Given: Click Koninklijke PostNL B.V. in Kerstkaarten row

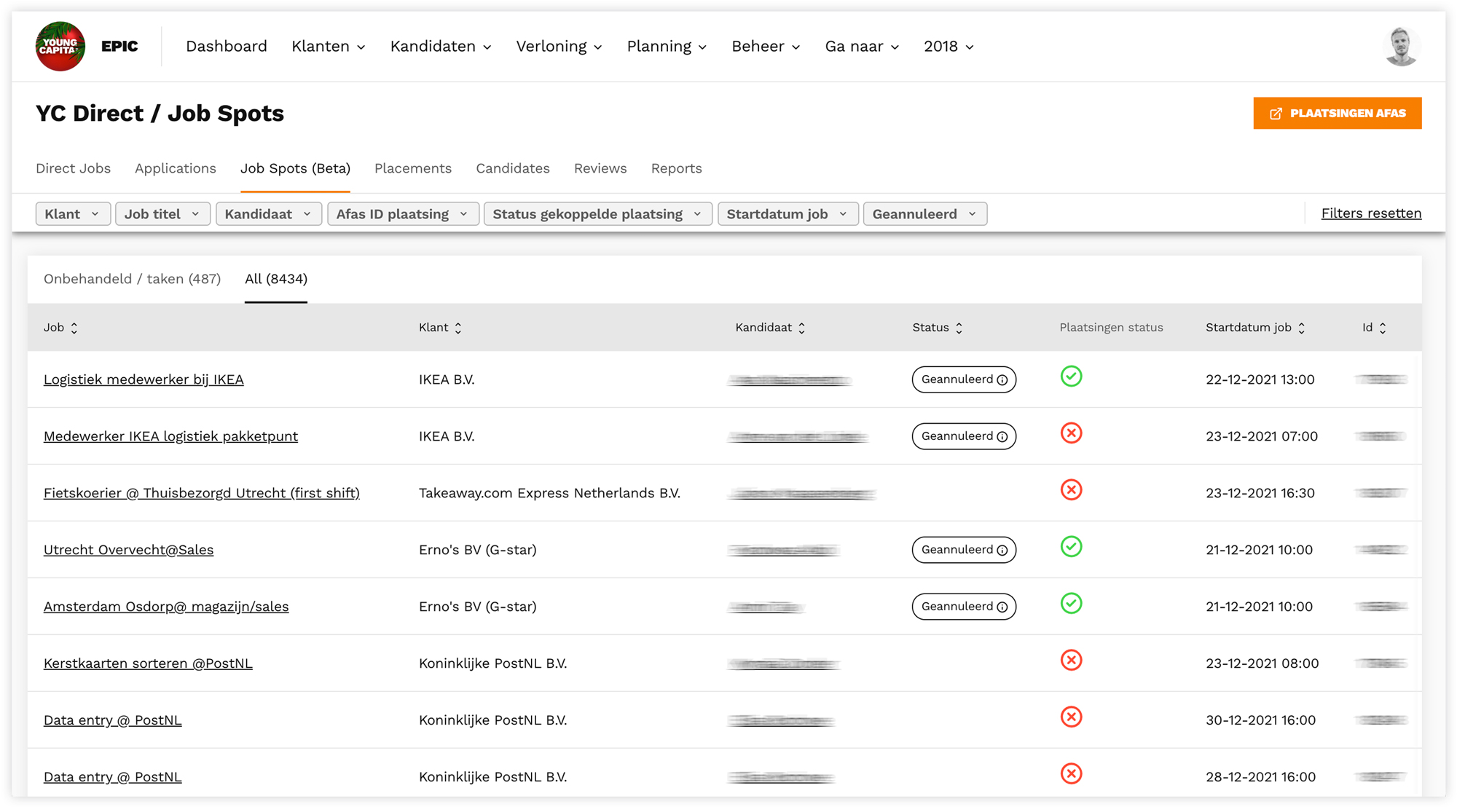Looking at the screenshot, I should (x=492, y=664).
